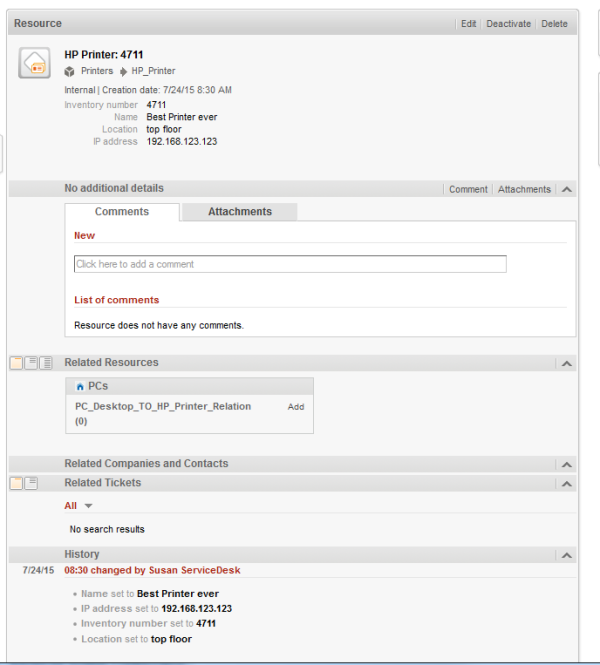Click the cube icon beside Printers
Image resolution: width=600 pixels, height=665 pixels.
coord(69,72)
